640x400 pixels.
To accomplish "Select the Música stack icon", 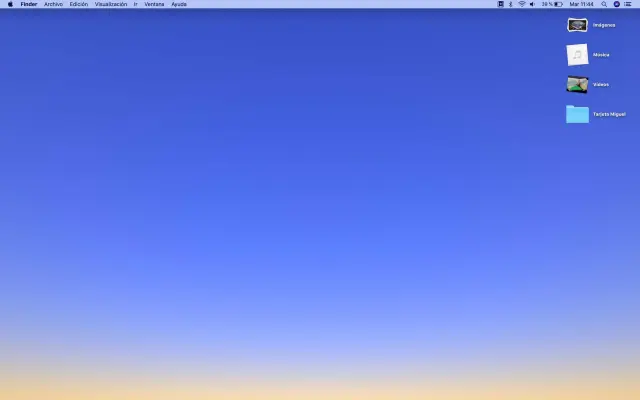I will point(577,54).
